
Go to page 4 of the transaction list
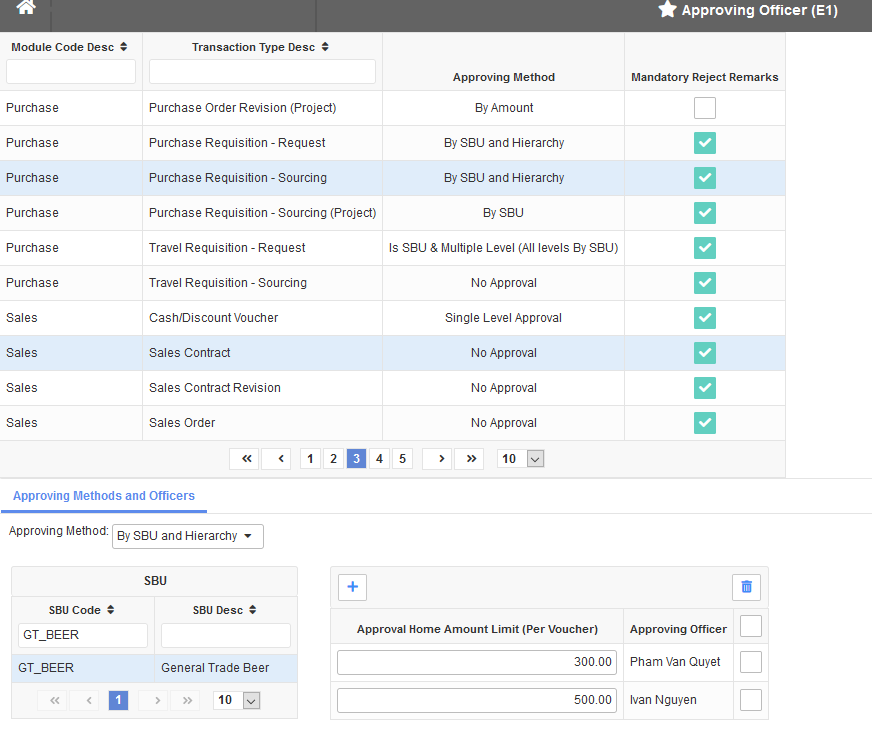click(379, 458)
